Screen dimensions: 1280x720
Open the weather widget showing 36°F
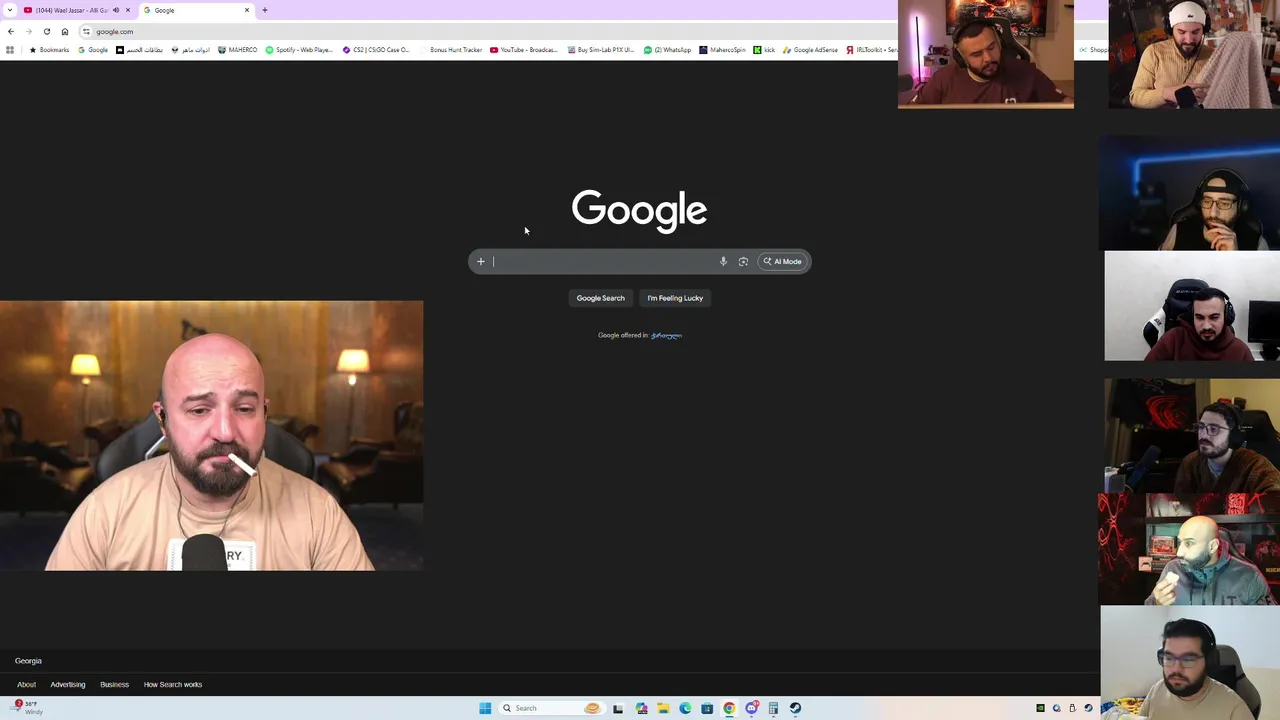(x=27, y=707)
